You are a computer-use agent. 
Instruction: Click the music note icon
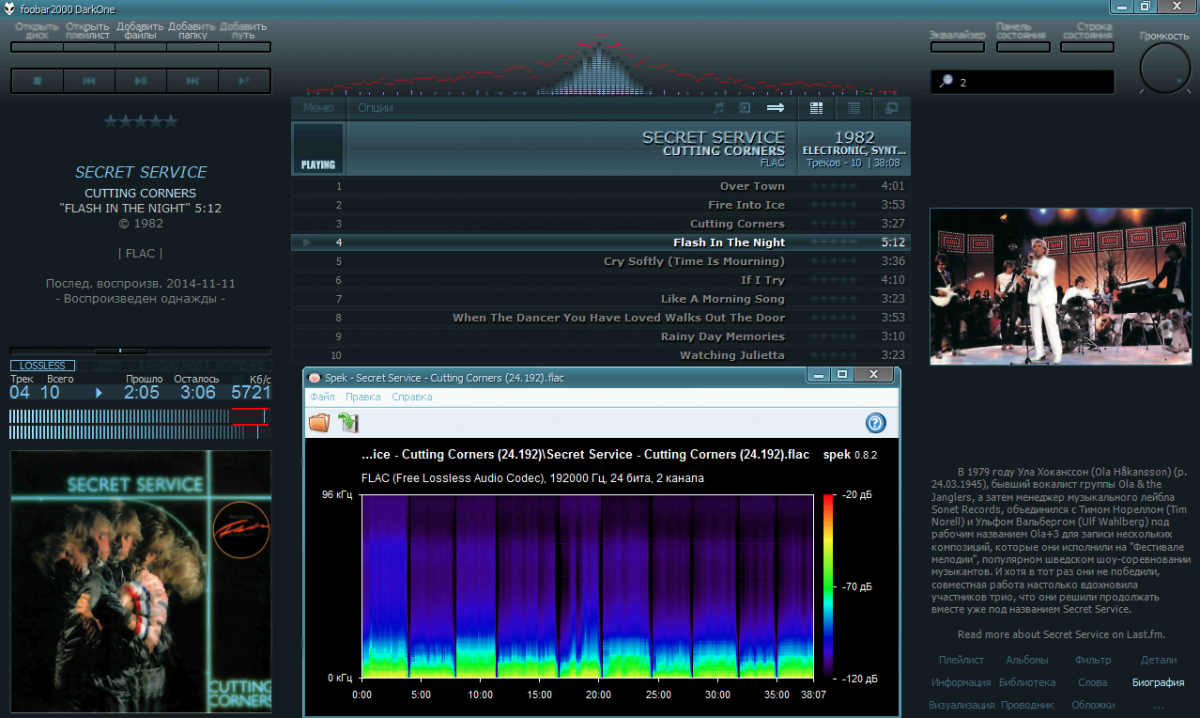coord(718,108)
